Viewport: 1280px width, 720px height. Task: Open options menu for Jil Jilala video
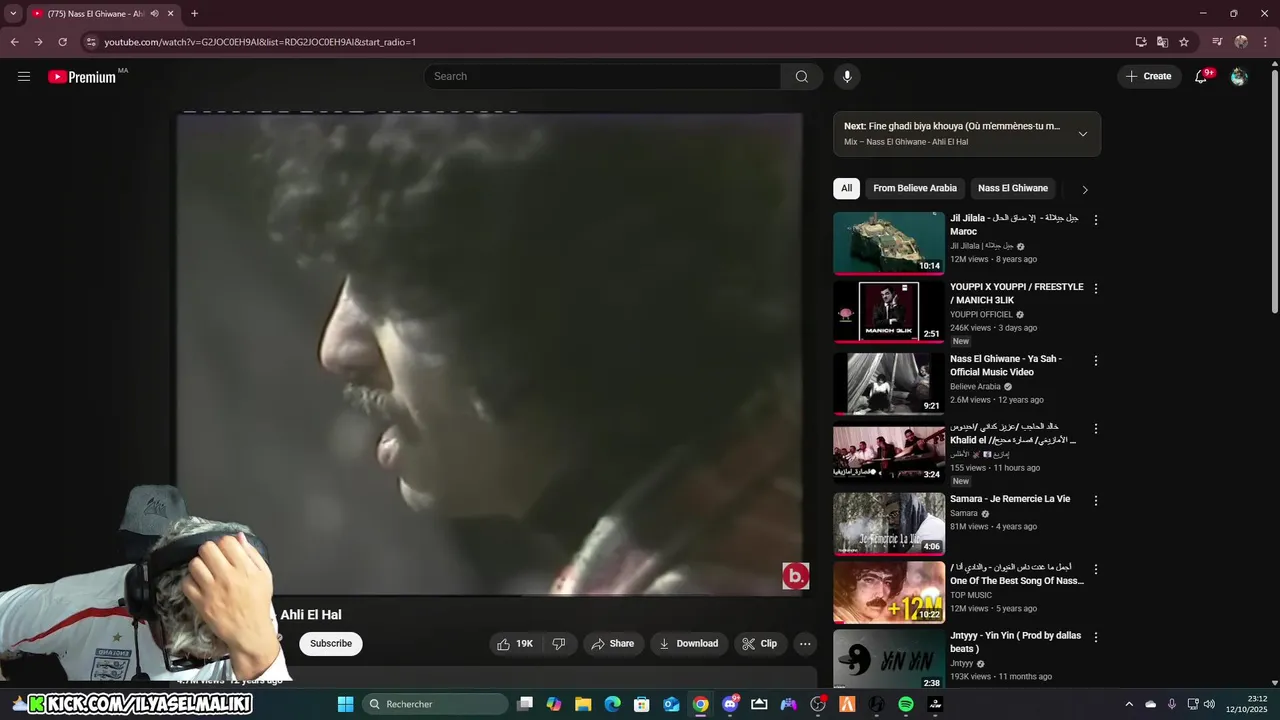coord(1096,220)
